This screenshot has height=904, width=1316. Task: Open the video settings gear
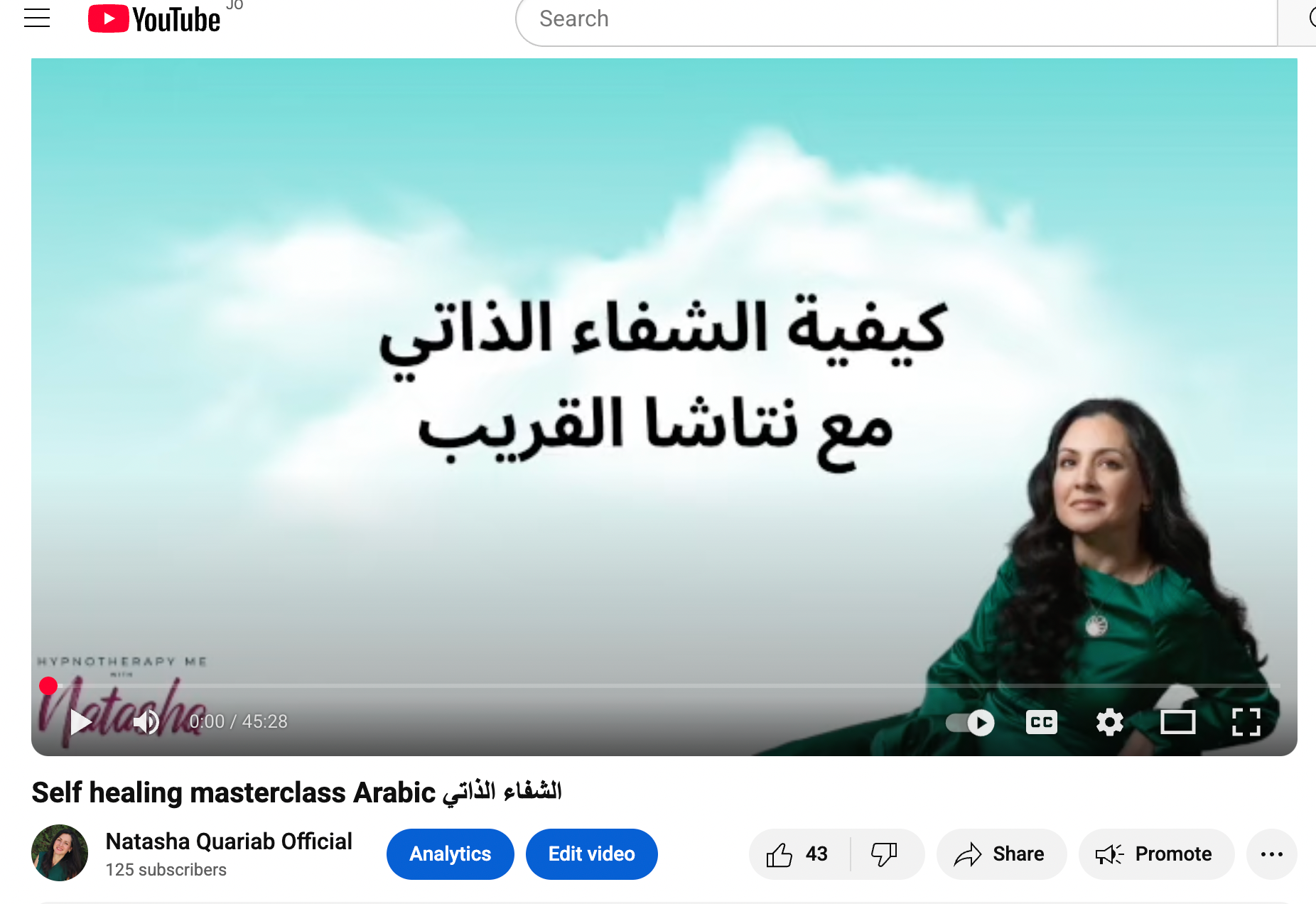coord(1109,723)
